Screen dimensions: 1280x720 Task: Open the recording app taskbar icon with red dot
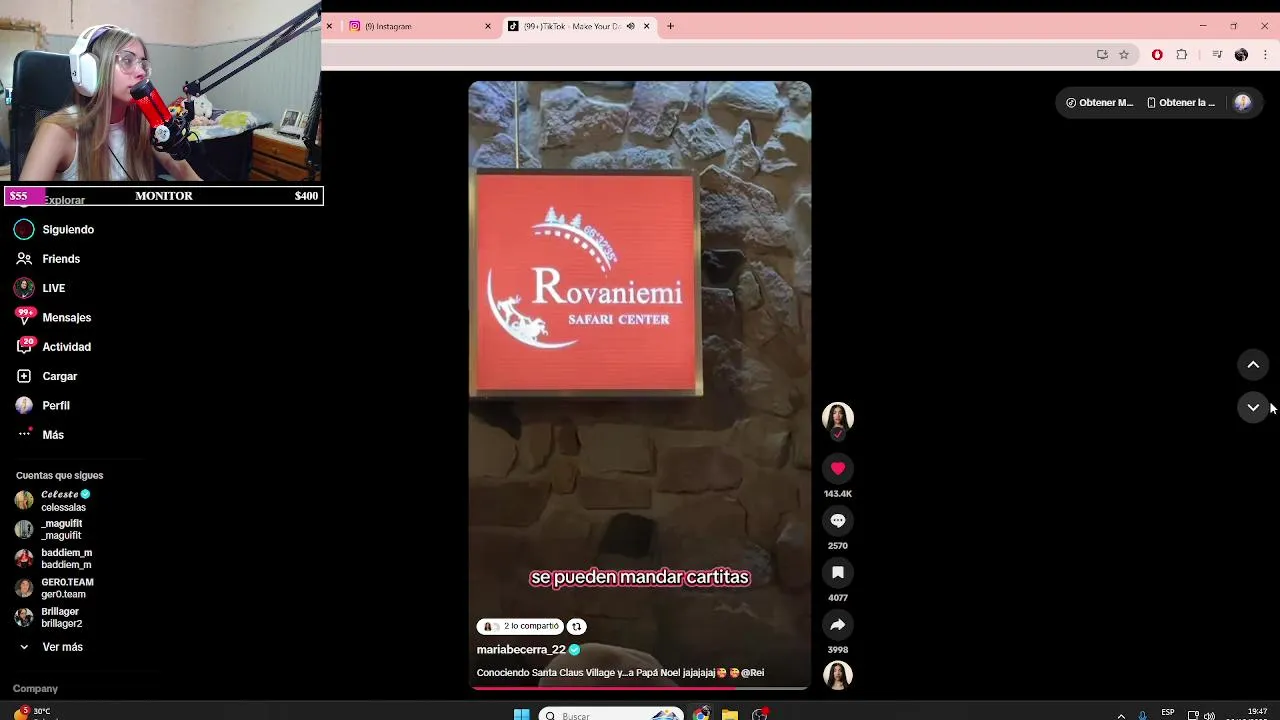tap(760, 714)
